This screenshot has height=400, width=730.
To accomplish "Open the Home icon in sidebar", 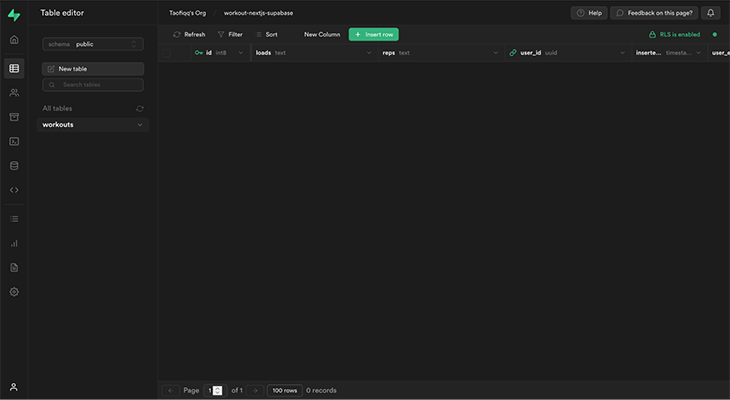I will pyautogui.click(x=14, y=40).
